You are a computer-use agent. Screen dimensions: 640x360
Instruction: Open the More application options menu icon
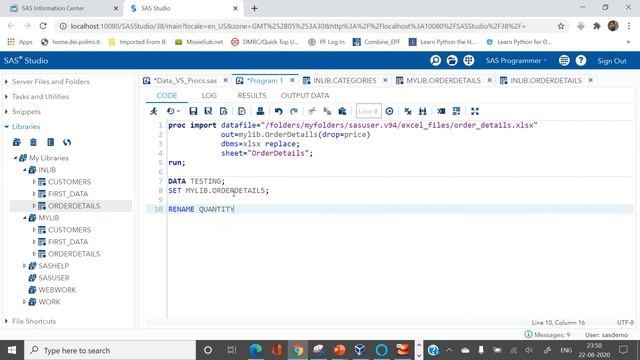coord(564,61)
